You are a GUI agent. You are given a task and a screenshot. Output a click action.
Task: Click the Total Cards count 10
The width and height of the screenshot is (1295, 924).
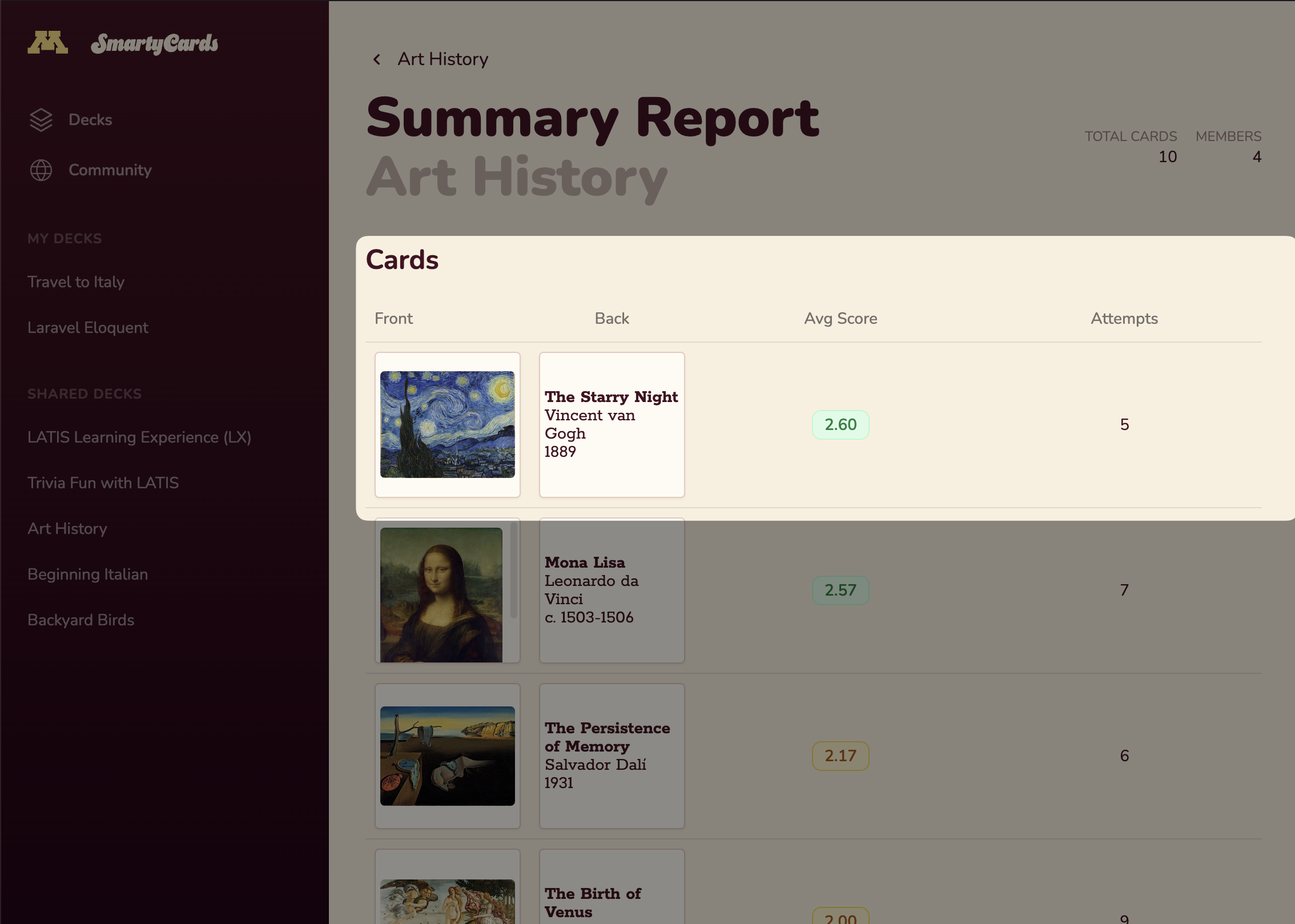click(1168, 157)
